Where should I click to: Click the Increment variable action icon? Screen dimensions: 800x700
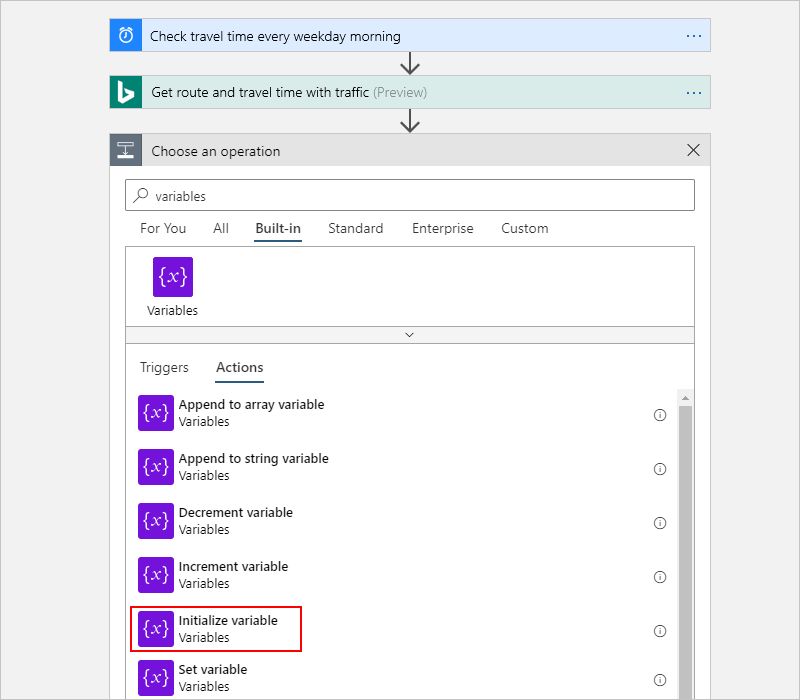(x=155, y=574)
